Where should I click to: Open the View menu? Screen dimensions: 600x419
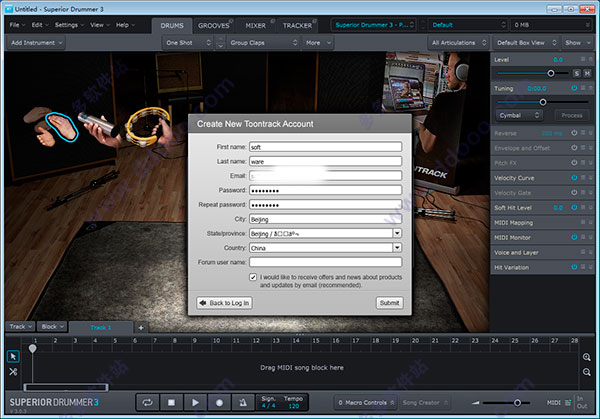99,25
